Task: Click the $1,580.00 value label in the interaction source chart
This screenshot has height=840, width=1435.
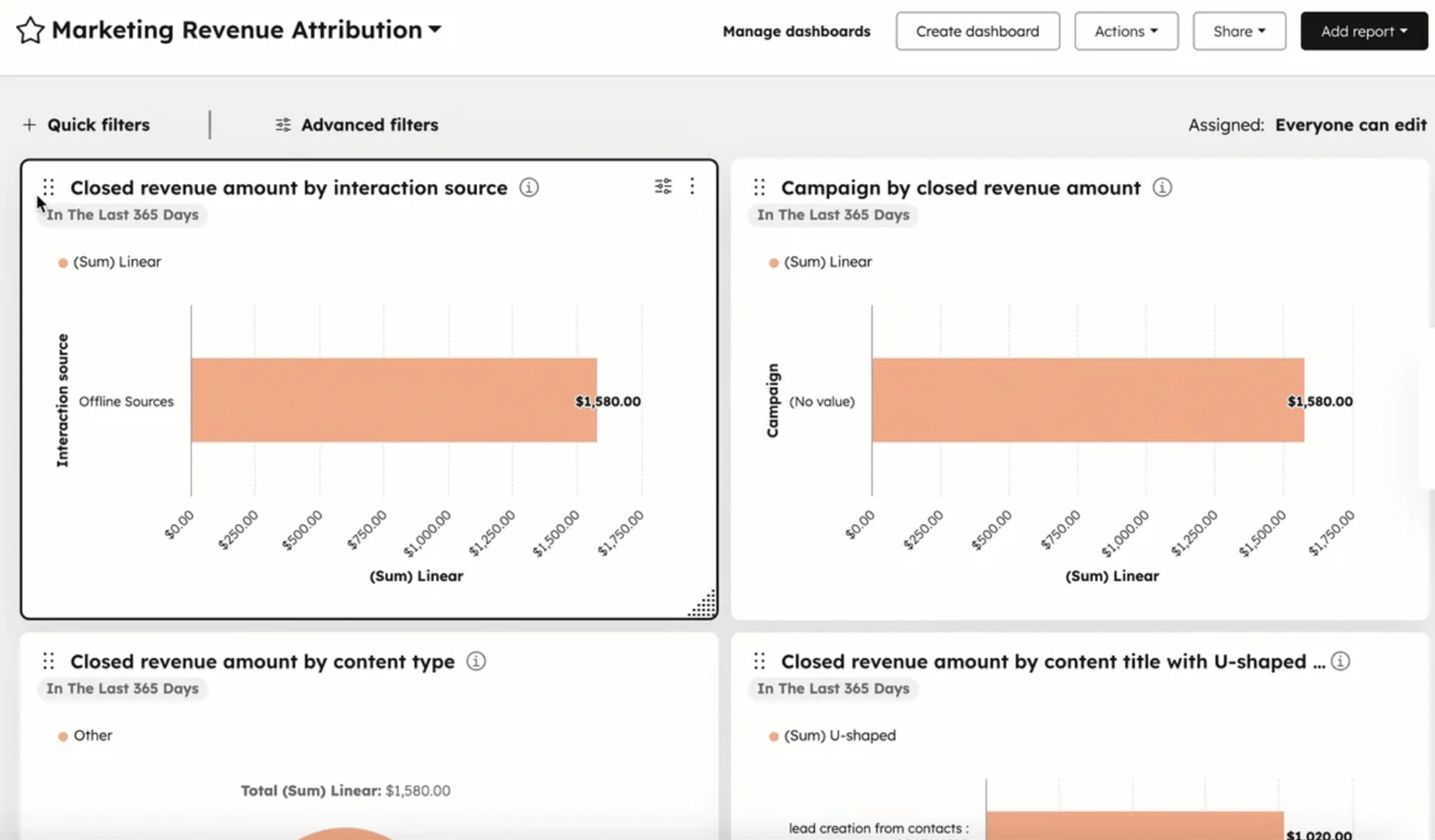Action: pyautogui.click(x=607, y=402)
